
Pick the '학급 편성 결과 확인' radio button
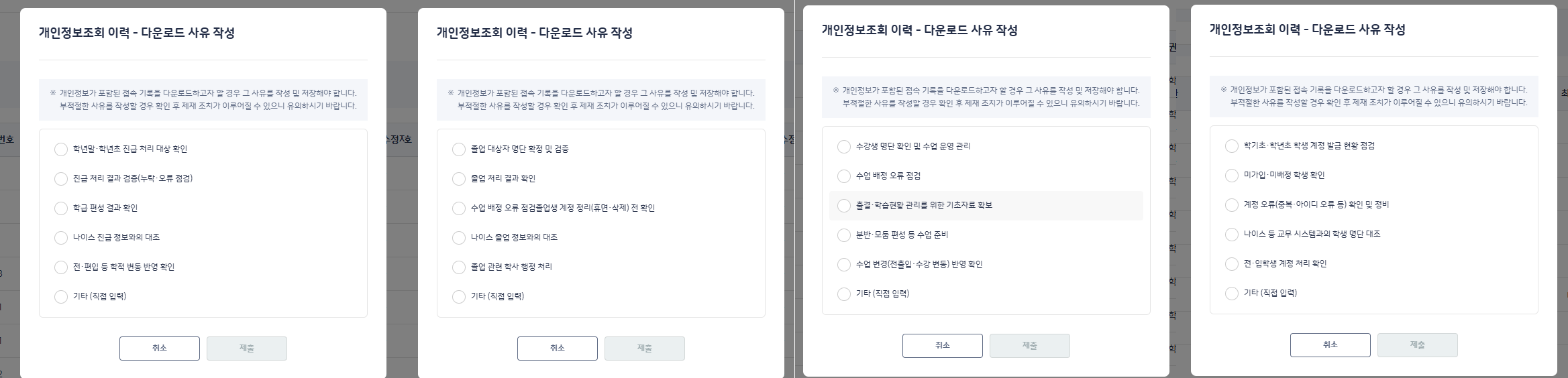61,208
